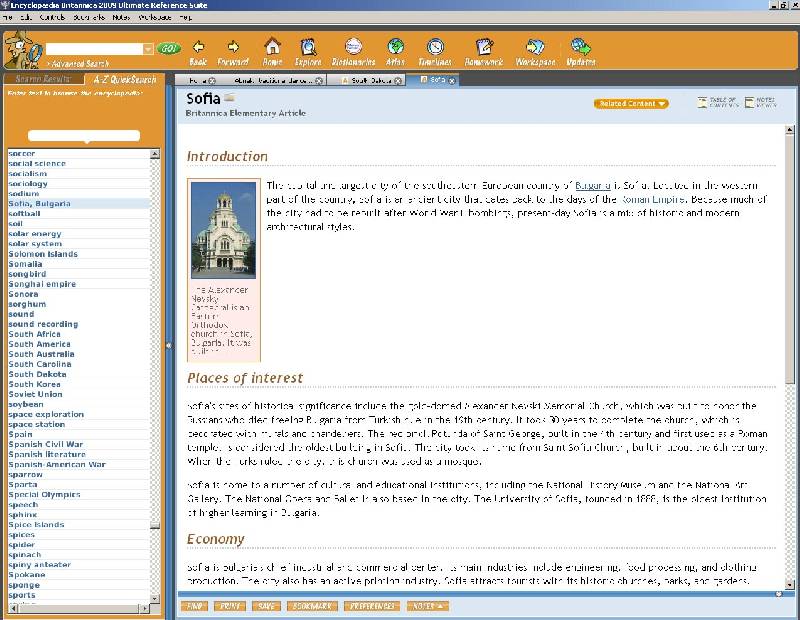Open the Workspace menu in menu bar
800x620 pixels.
click(155, 17)
